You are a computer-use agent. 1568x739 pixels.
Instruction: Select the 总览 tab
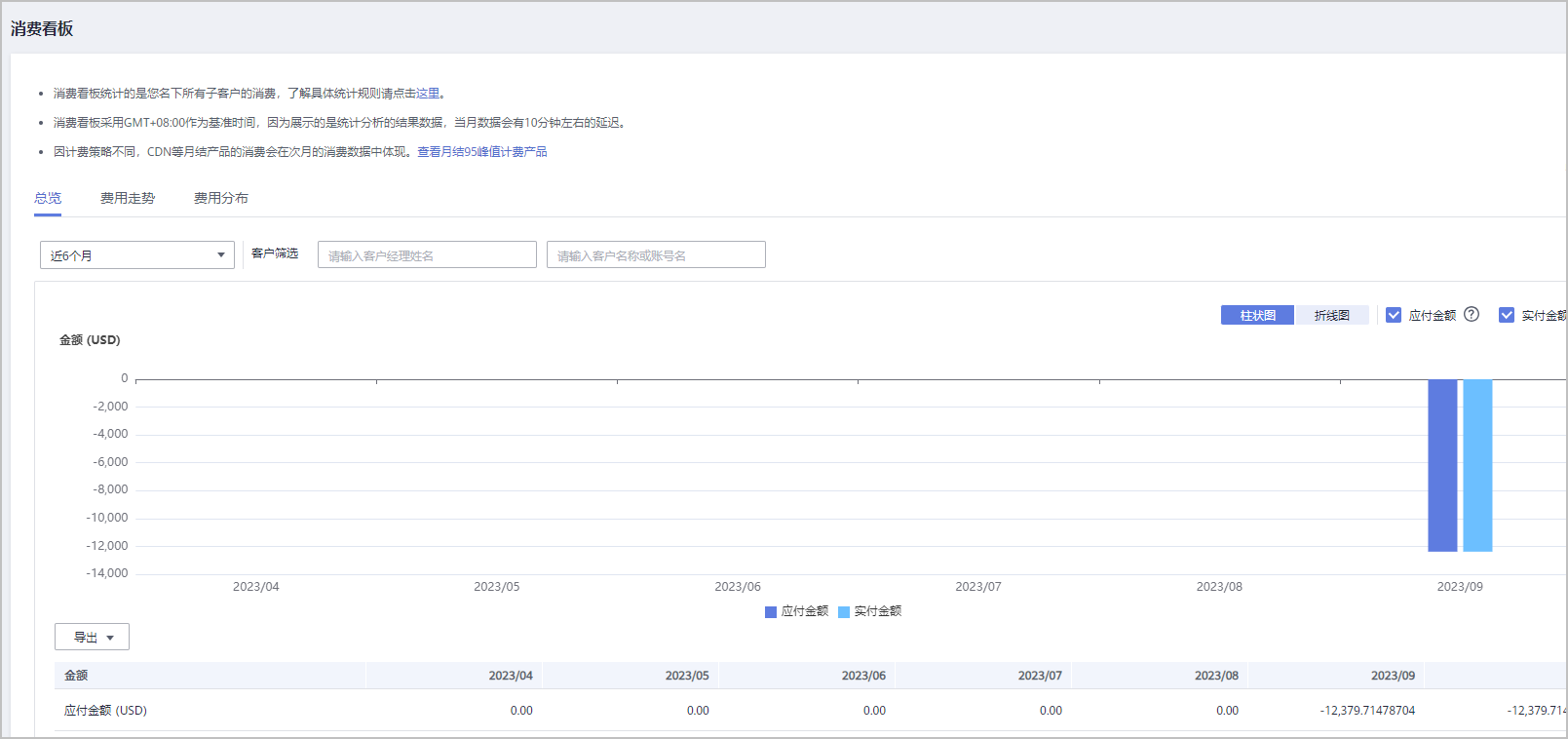coord(48,198)
